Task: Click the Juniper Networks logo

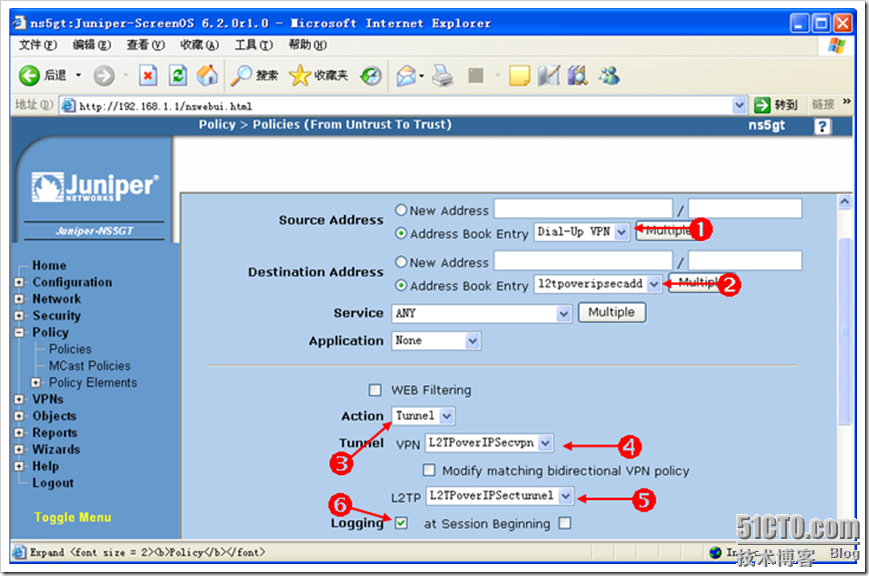Action: (95, 187)
